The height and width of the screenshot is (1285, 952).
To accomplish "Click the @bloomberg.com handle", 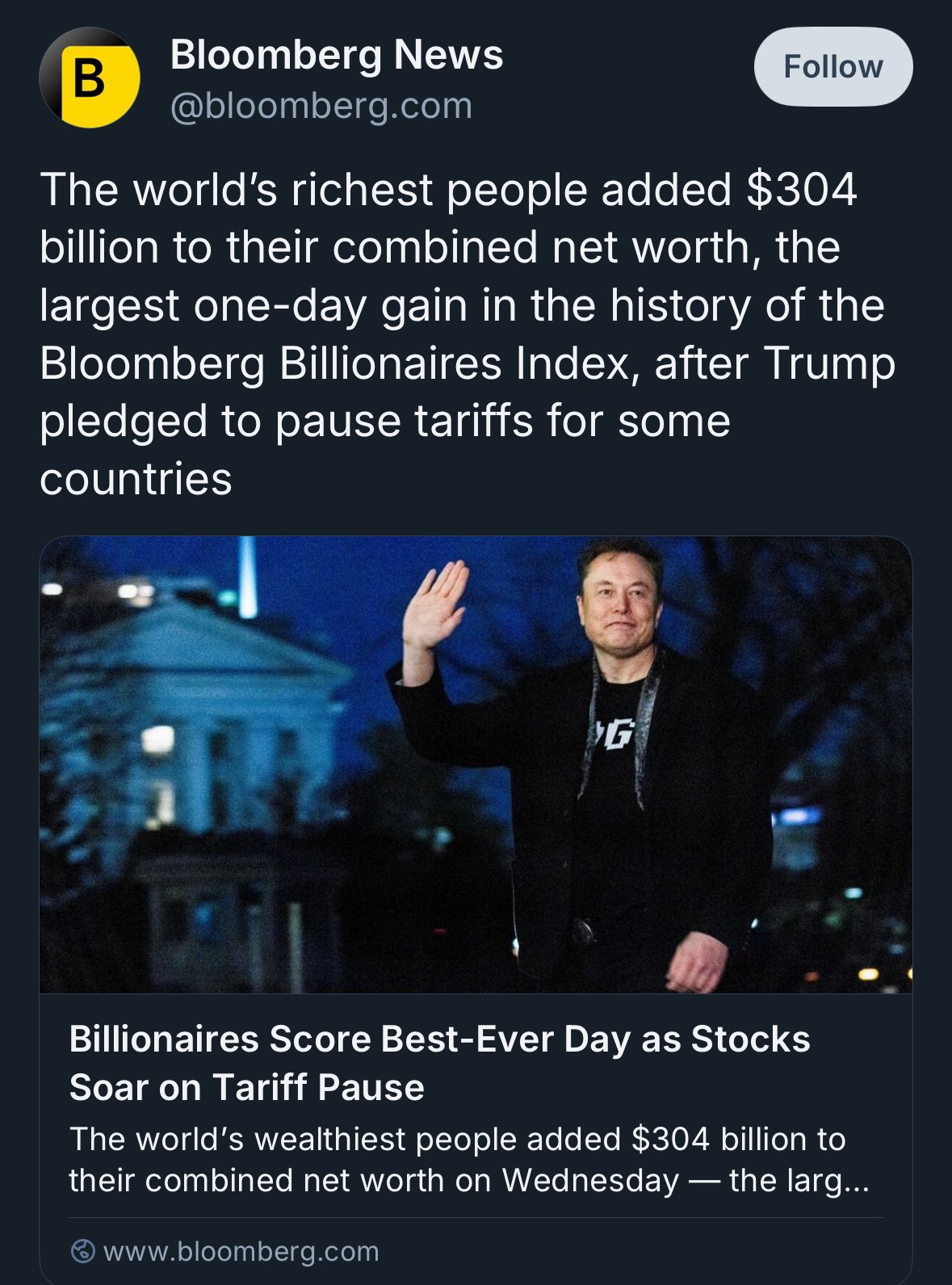I will 321,106.
